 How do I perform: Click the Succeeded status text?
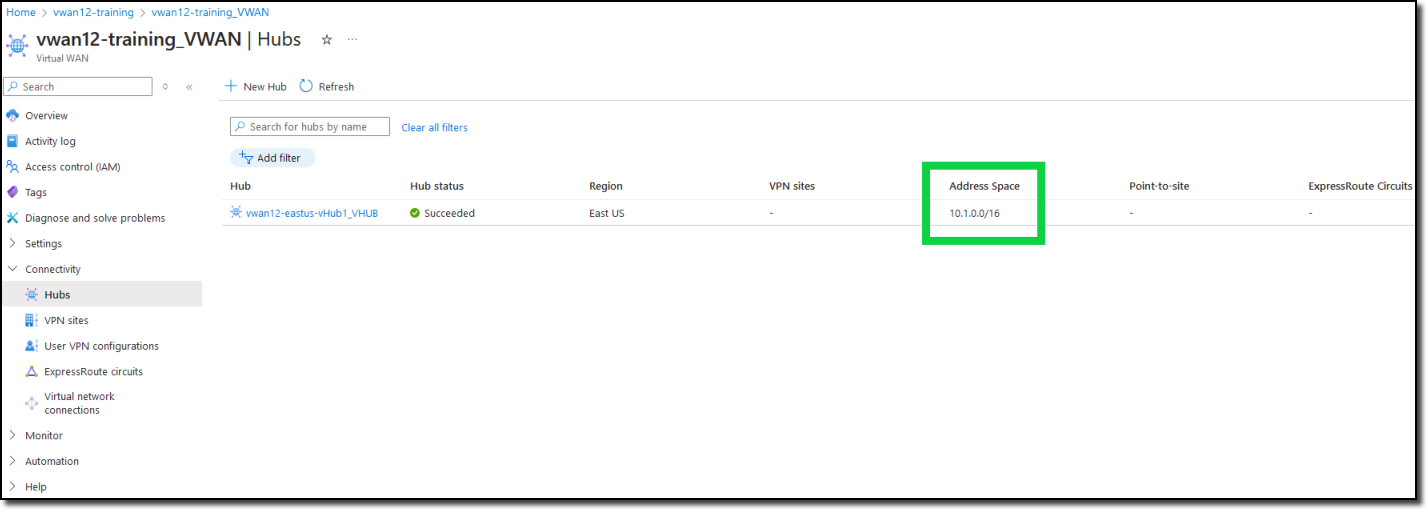tap(449, 213)
